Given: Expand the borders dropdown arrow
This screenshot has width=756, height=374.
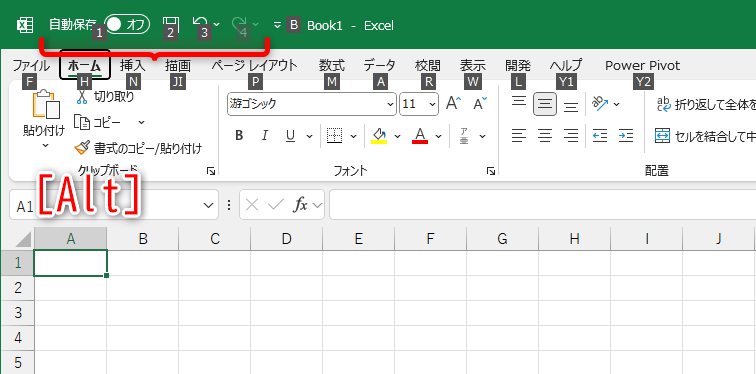Looking at the screenshot, I should click(353, 136).
